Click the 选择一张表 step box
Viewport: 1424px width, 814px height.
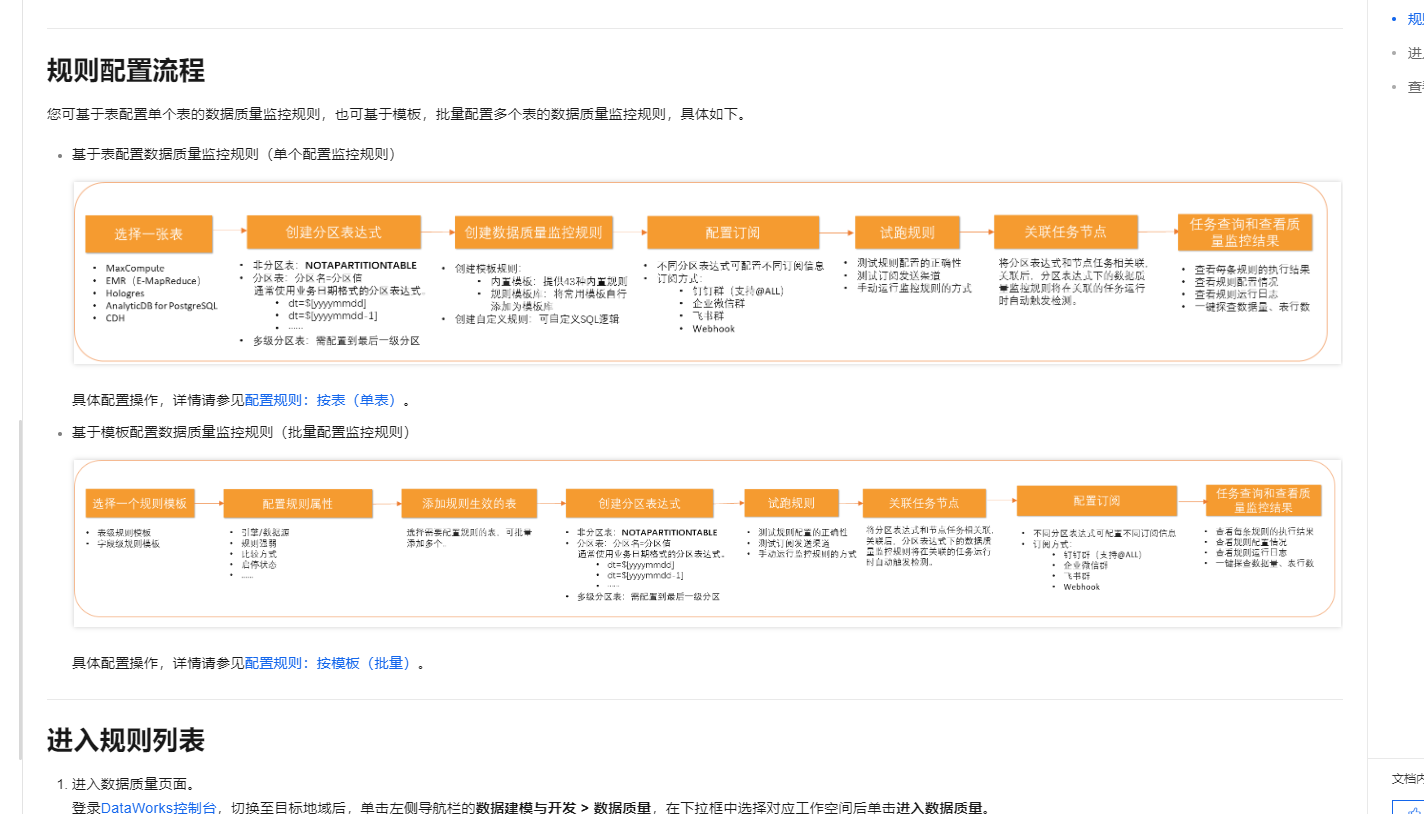point(148,234)
